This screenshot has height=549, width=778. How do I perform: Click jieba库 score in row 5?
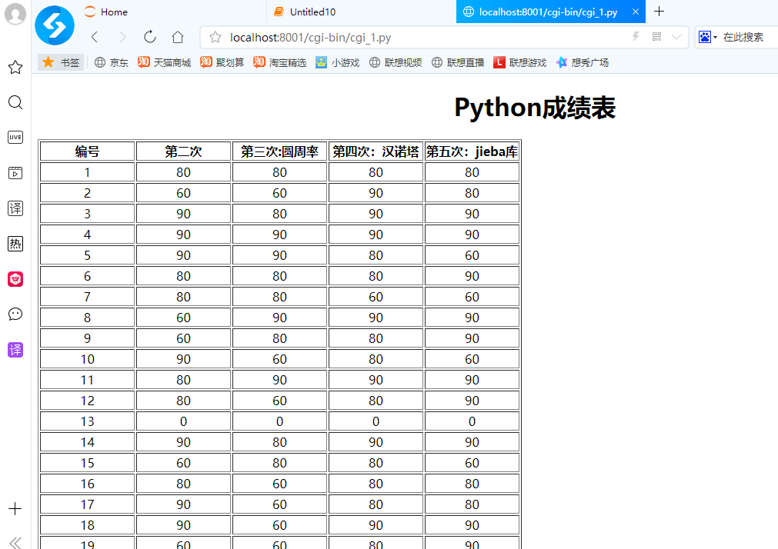tap(472, 255)
